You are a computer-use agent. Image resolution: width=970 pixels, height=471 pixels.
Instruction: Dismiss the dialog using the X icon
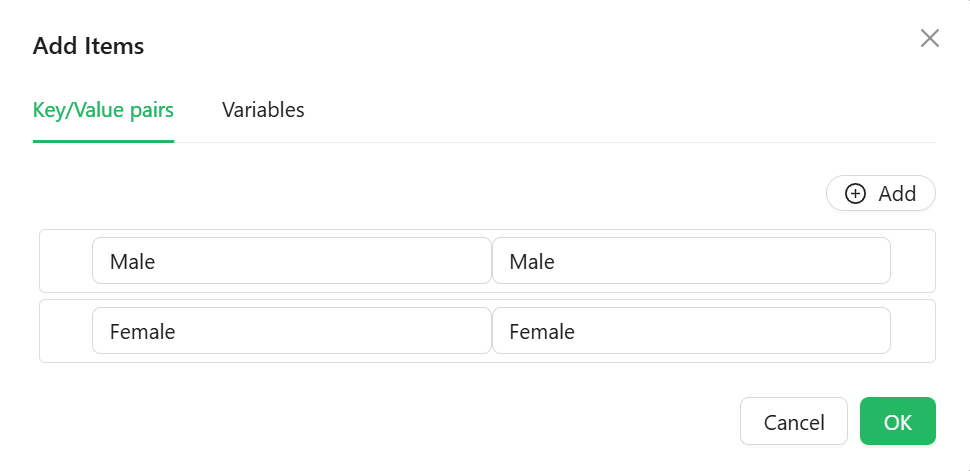[929, 39]
